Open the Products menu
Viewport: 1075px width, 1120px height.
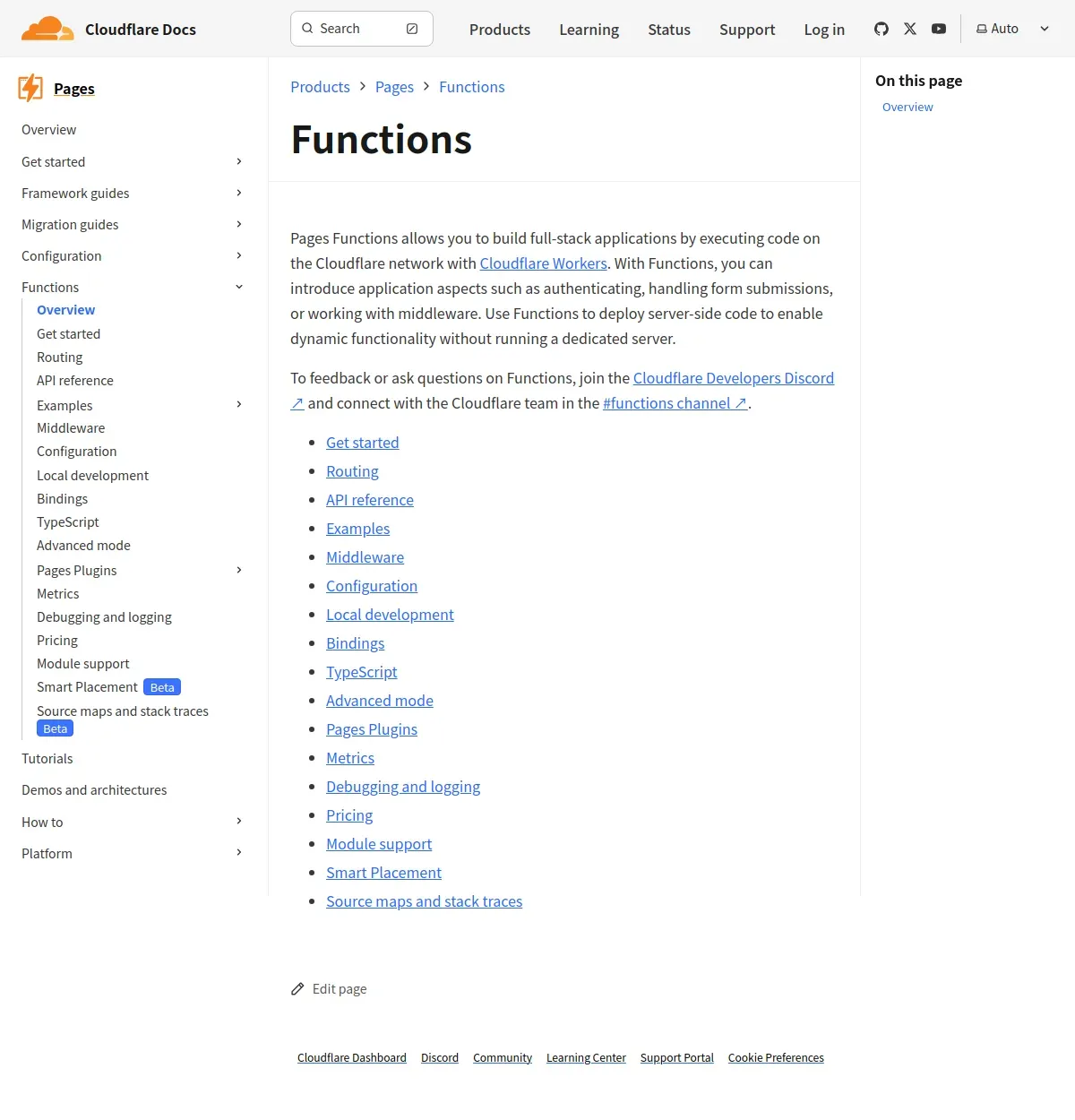(x=500, y=30)
